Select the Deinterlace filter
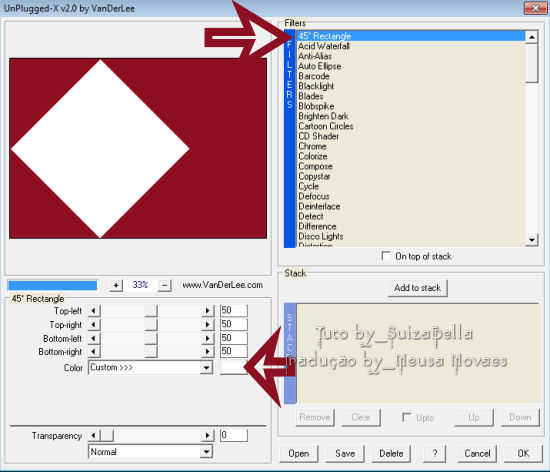Screen dimensions: 550x472 [411, 206]
